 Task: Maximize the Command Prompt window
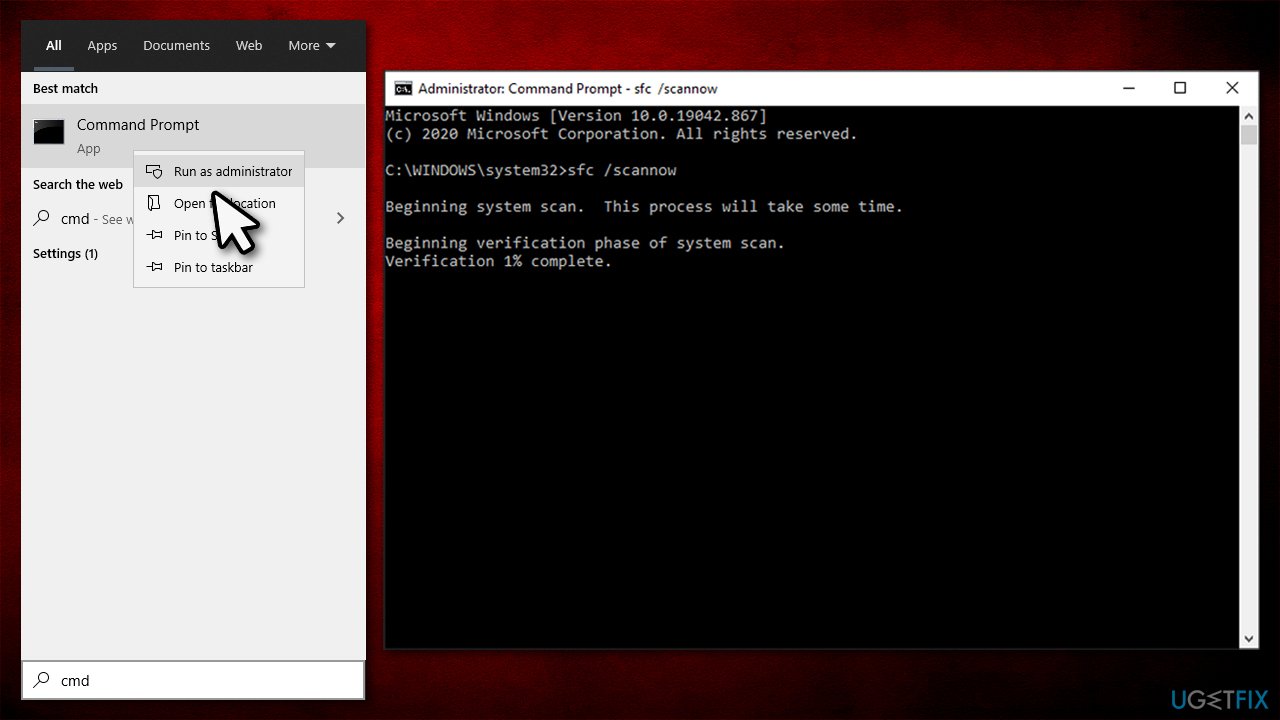1180,88
